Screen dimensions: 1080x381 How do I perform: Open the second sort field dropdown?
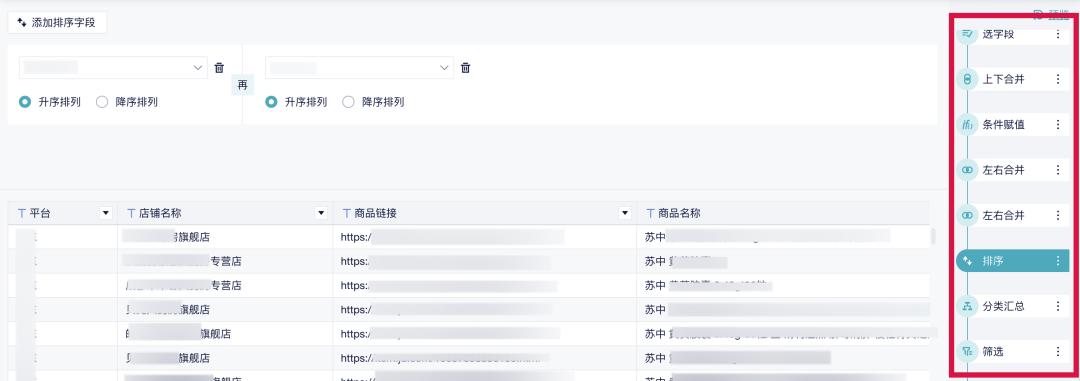click(x=359, y=68)
